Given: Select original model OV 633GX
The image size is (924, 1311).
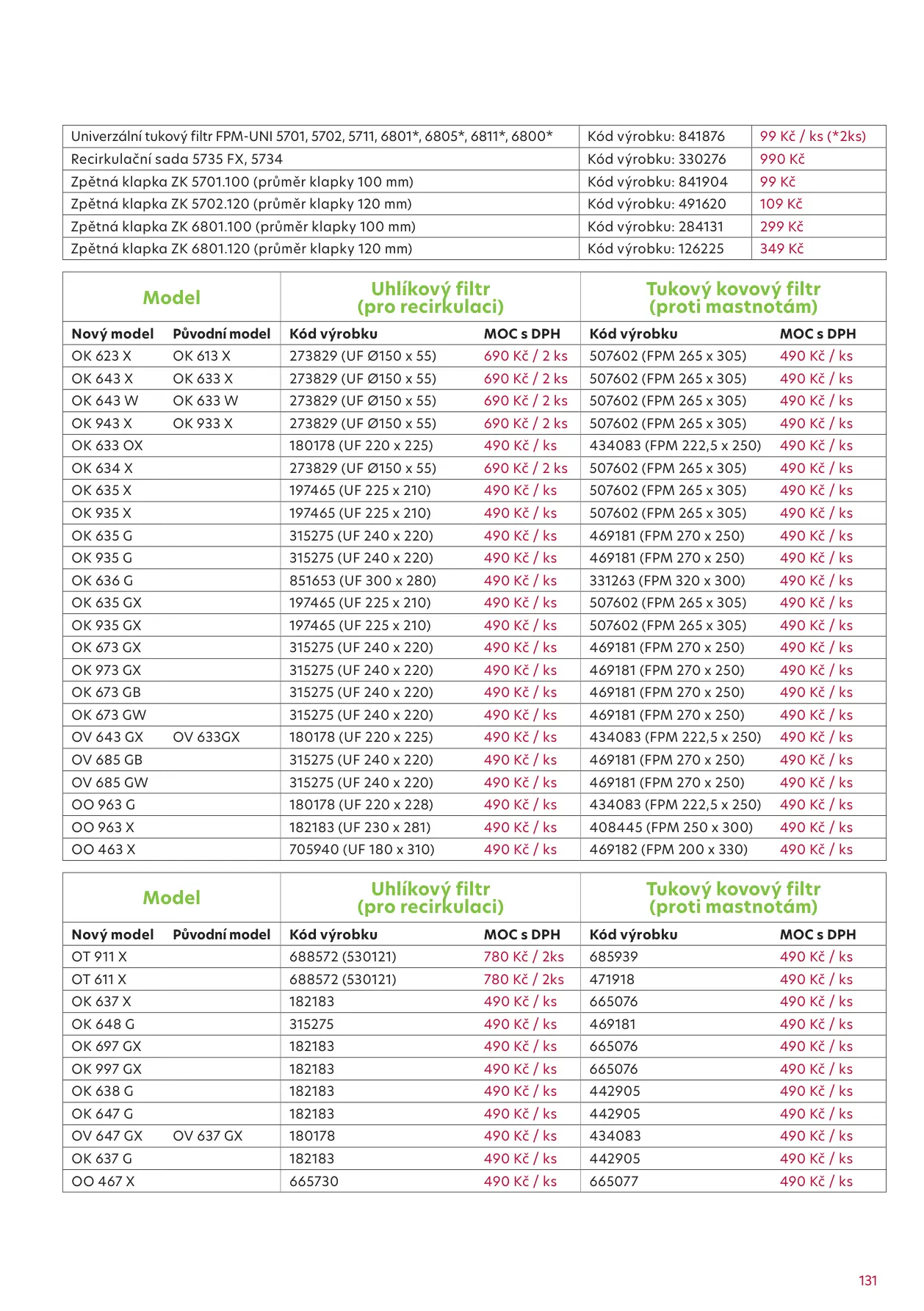Looking at the screenshot, I should click(x=206, y=737).
